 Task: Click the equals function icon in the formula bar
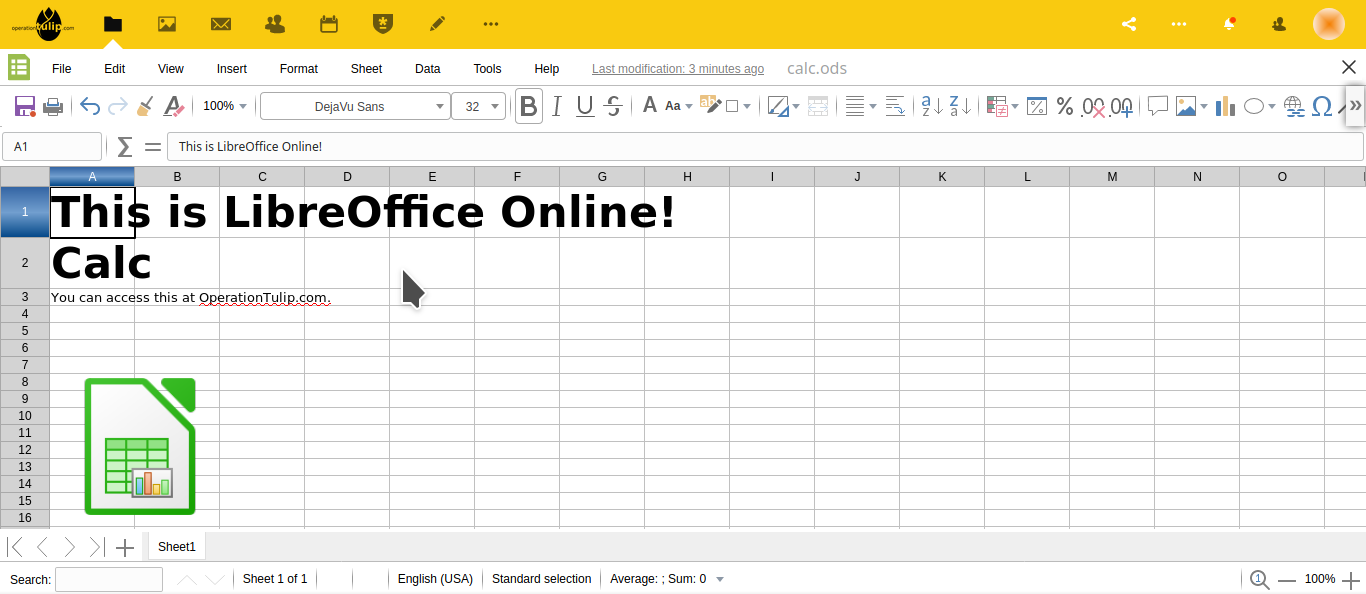click(x=153, y=147)
